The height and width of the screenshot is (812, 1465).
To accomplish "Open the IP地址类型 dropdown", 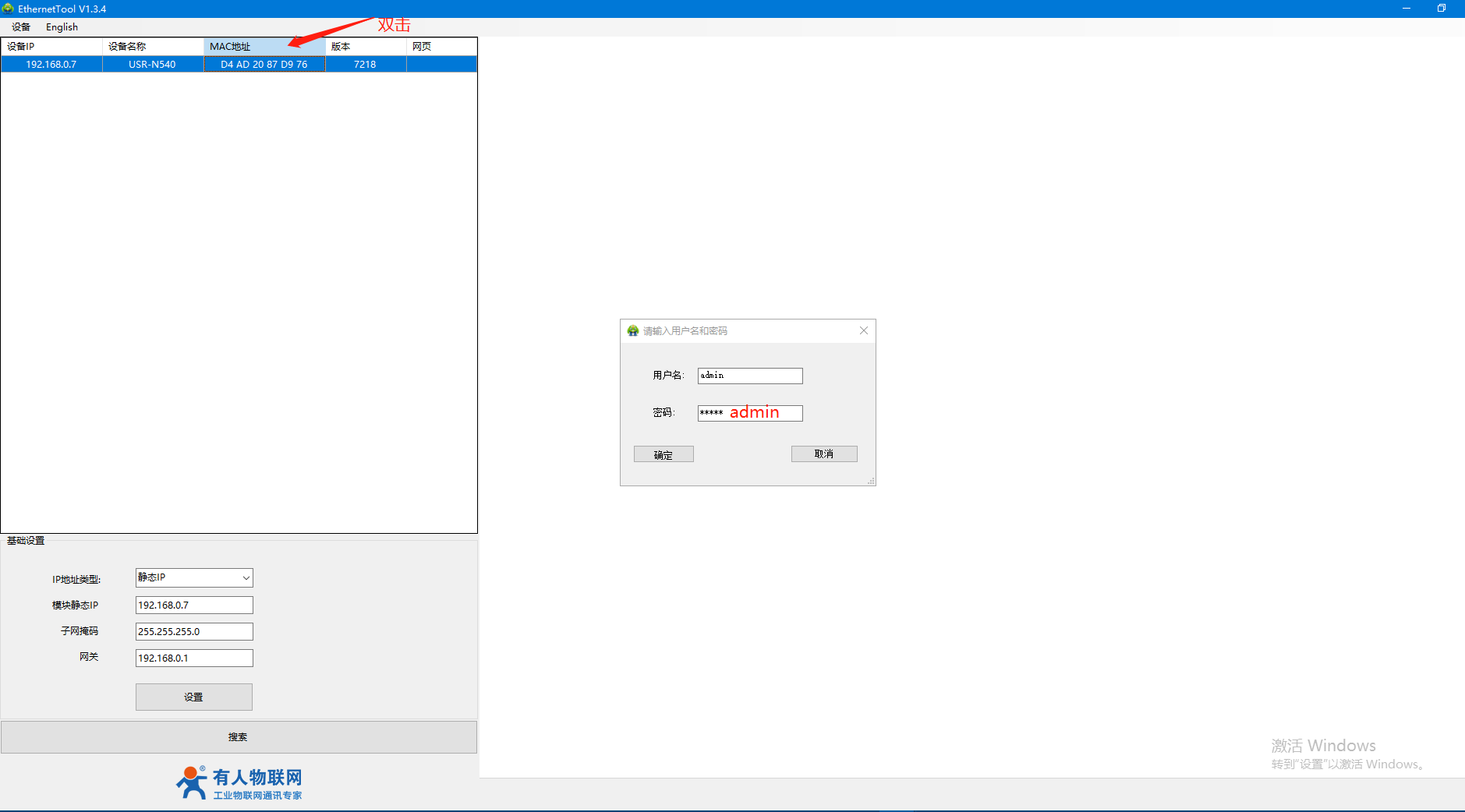I will 194,577.
